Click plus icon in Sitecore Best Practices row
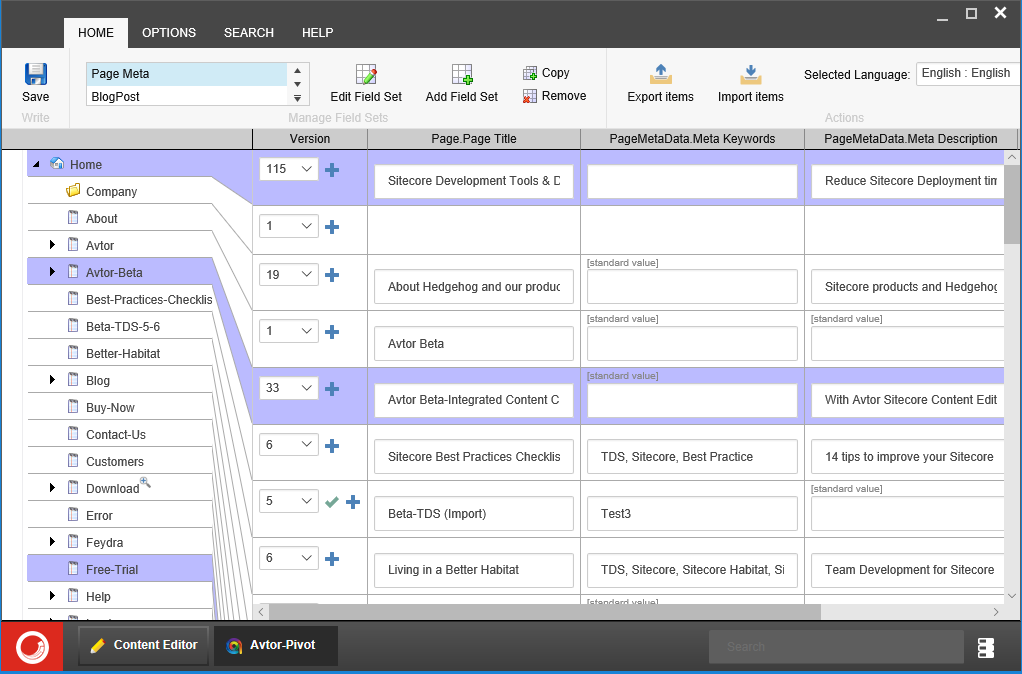This screenshot has height=674, width=1022. [x=332, y=446]
